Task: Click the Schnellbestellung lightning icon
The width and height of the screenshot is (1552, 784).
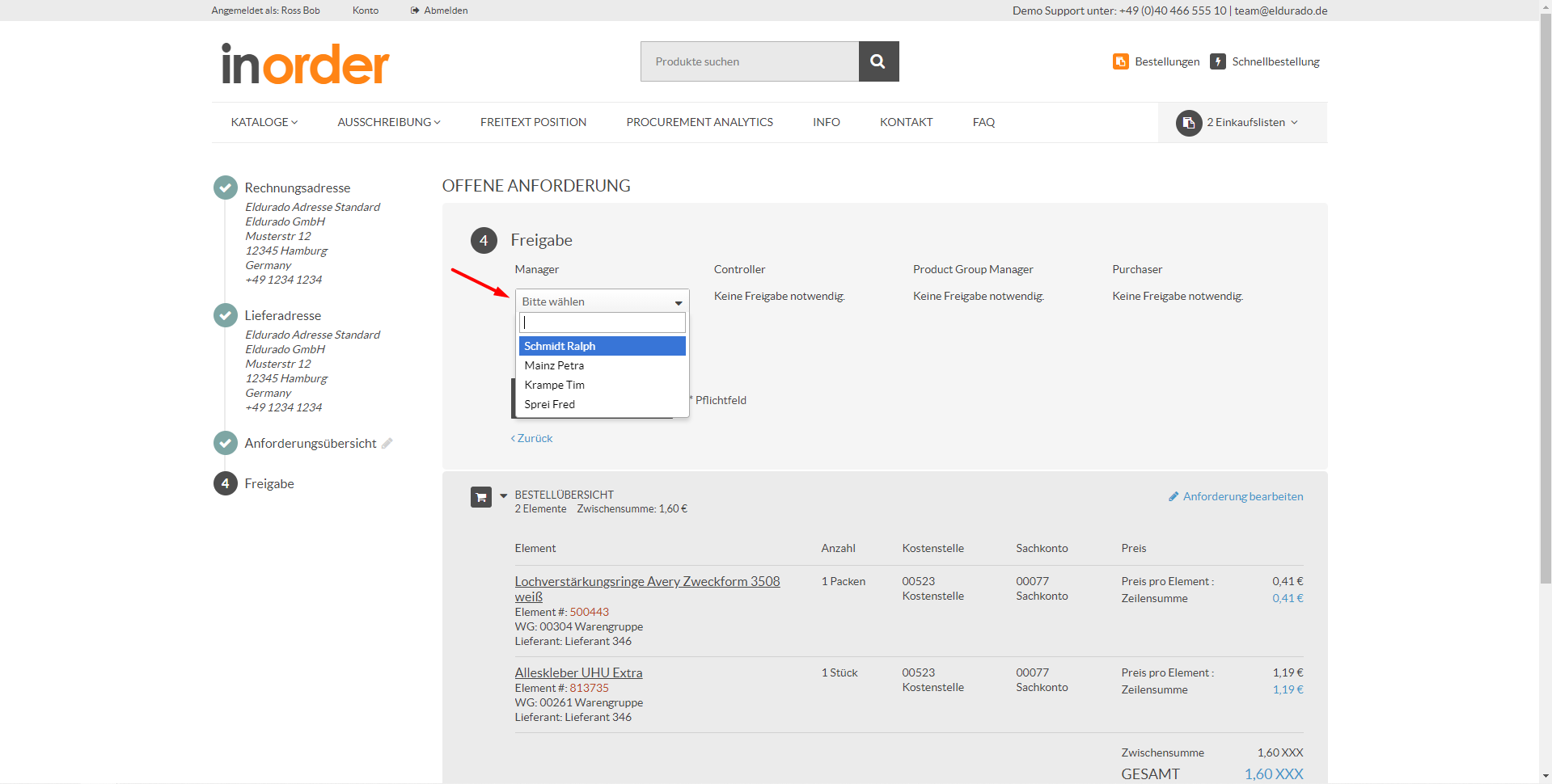Action: point(1217,61)
